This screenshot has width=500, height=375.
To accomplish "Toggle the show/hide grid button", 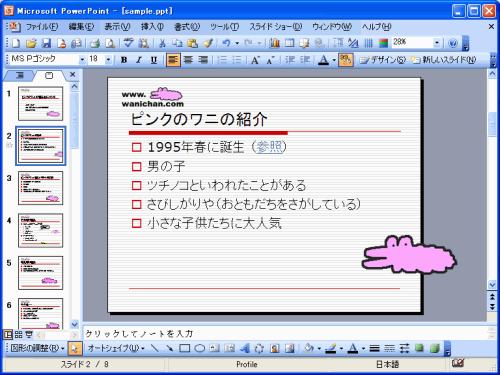I will point(368,43).
